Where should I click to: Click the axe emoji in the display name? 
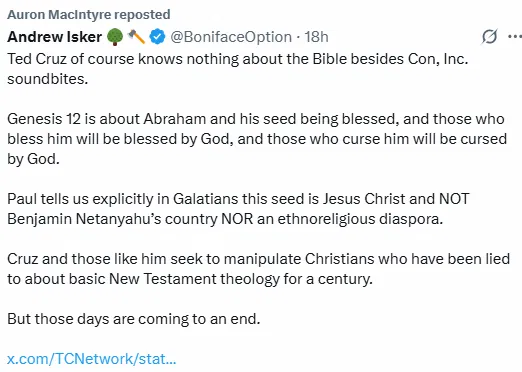click(x=136, y=37)
